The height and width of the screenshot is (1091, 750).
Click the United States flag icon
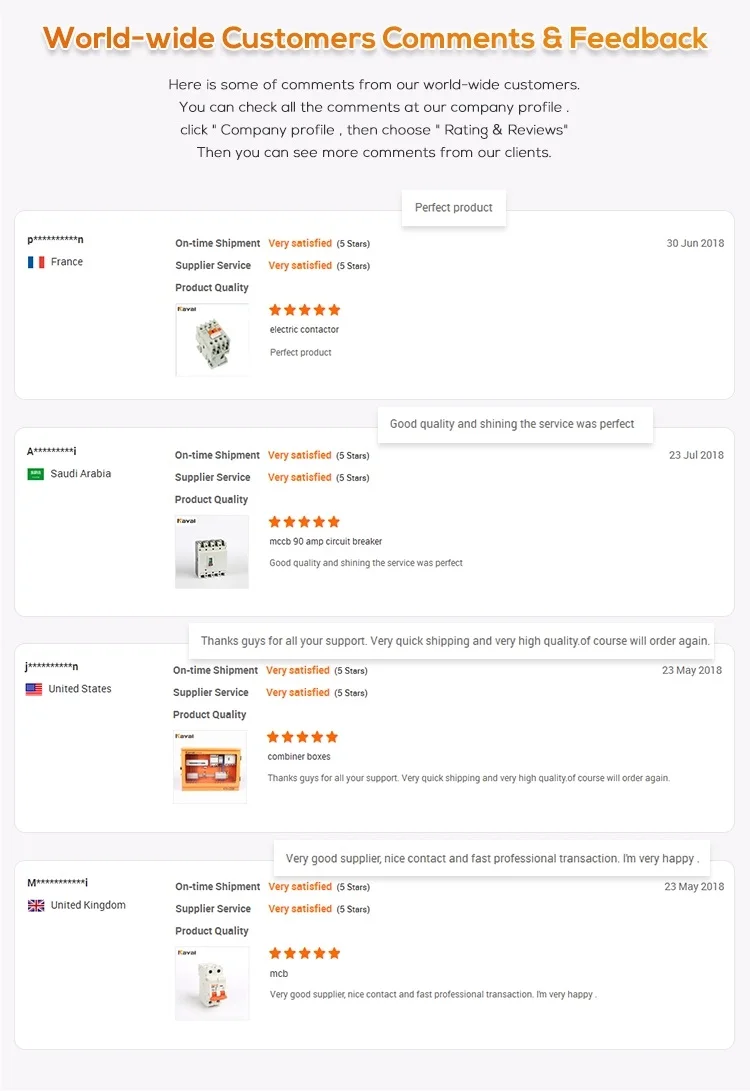(34, 689)
